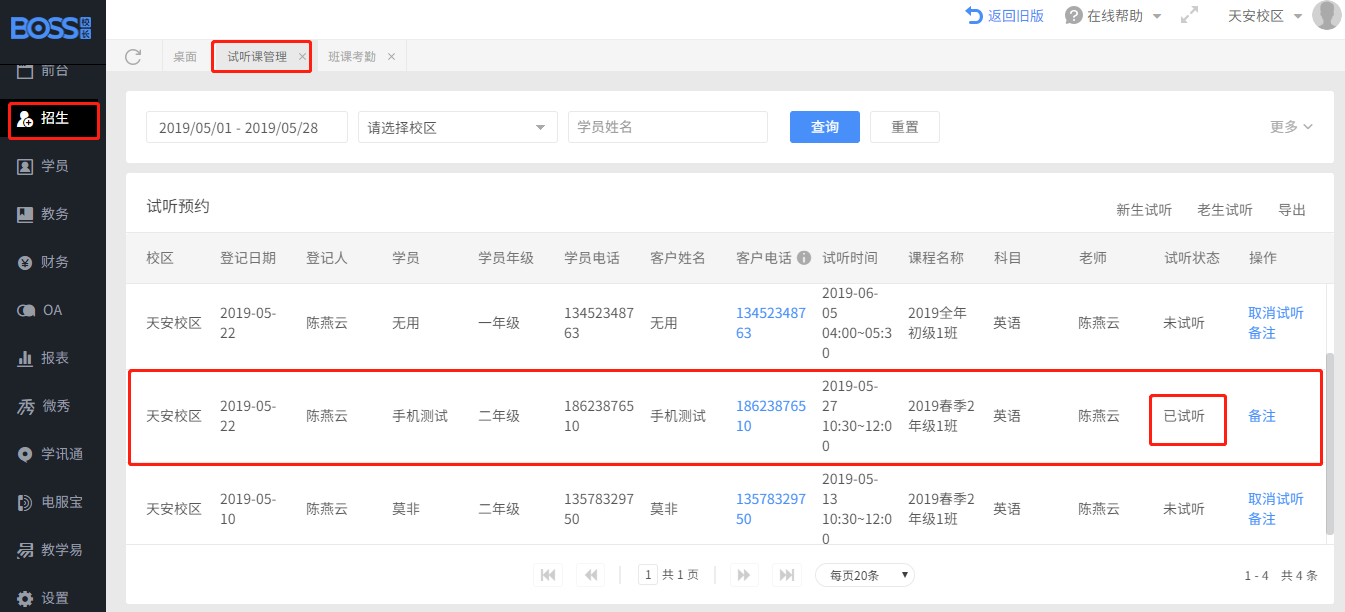The width and height of the screenshot is (1345, 612).
Task: Click 登记日期 column header
Action: click(x=248, y=258)
